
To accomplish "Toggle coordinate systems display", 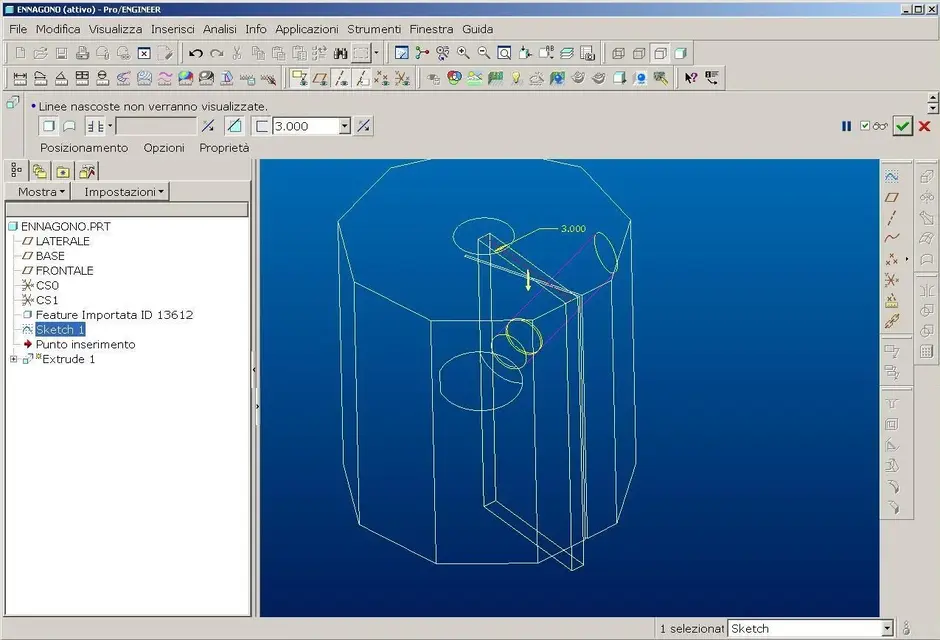I will pos(402,79).
